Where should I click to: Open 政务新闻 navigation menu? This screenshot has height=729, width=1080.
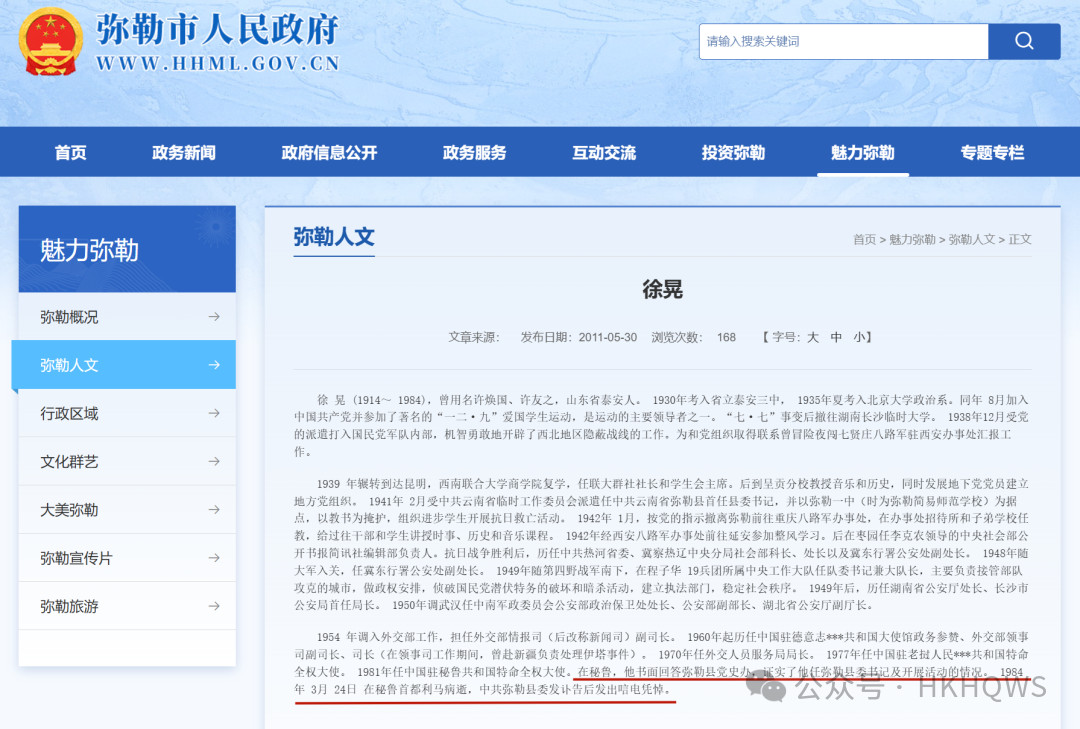coord(183,153)
